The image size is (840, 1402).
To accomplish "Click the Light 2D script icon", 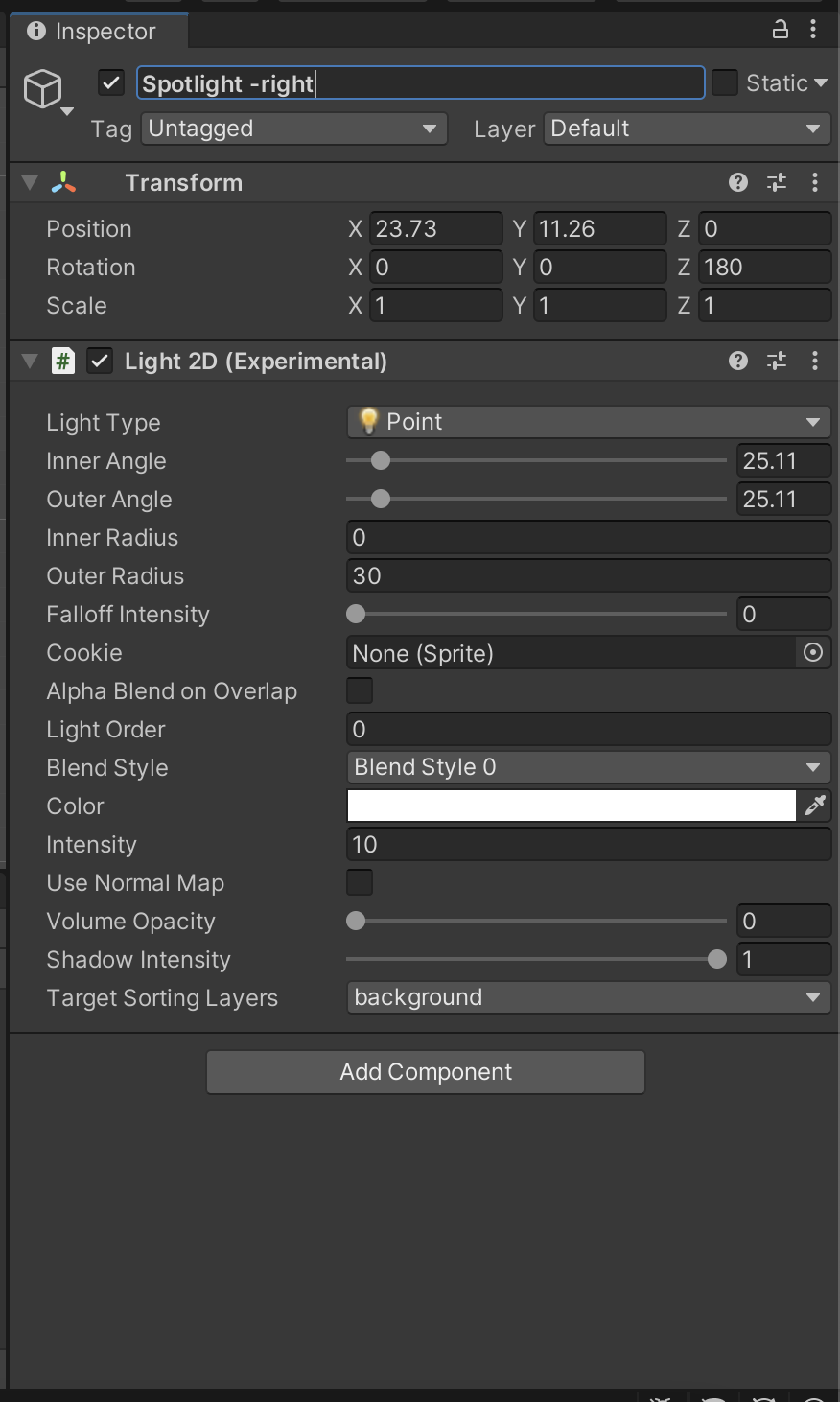I will pos(63,361).
